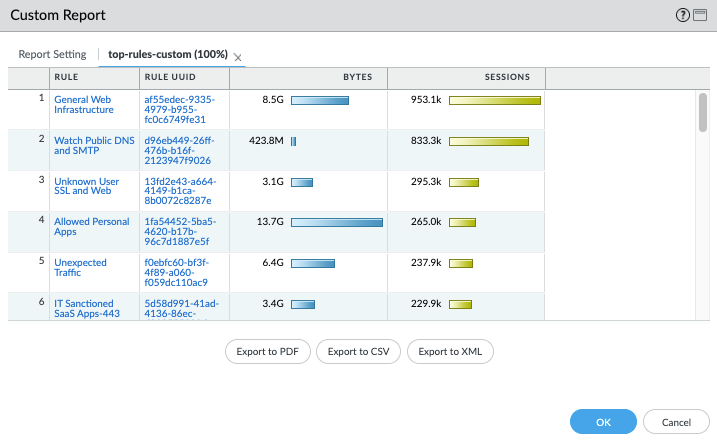
Task: Click the Unknown User SSL and Web link
Action: pyautogui.click(x=87, y=186)
